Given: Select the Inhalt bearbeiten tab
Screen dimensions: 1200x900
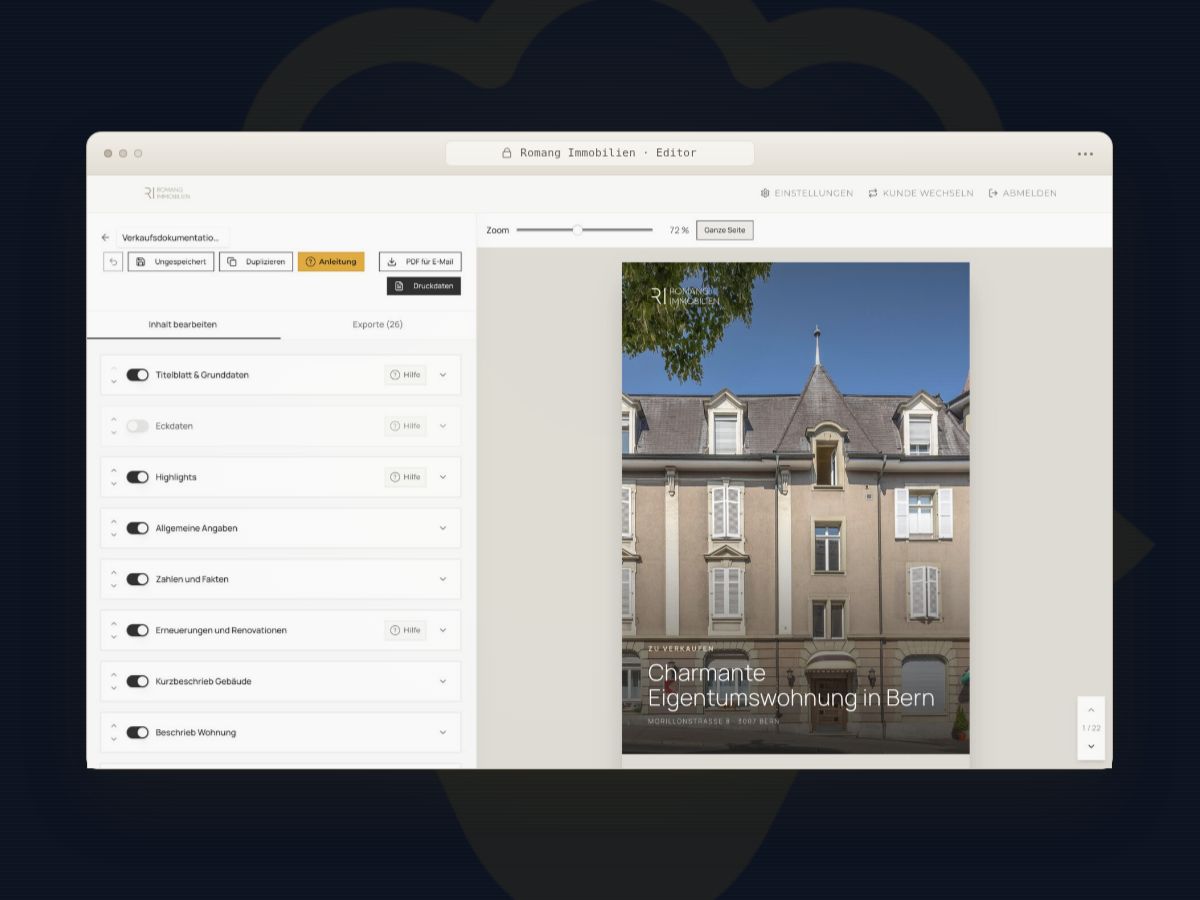Looking at the screenshot, I should pyautogui.click(x=183, y=324).
